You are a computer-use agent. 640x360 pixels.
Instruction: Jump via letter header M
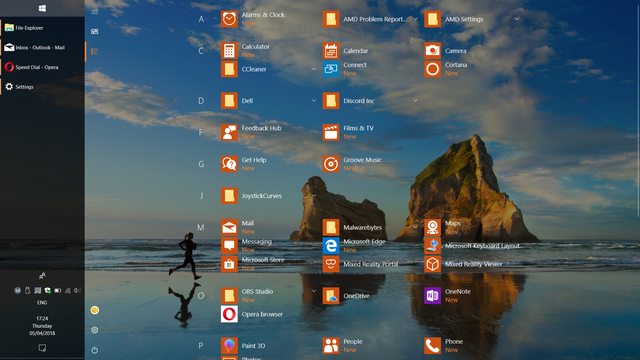201,227
